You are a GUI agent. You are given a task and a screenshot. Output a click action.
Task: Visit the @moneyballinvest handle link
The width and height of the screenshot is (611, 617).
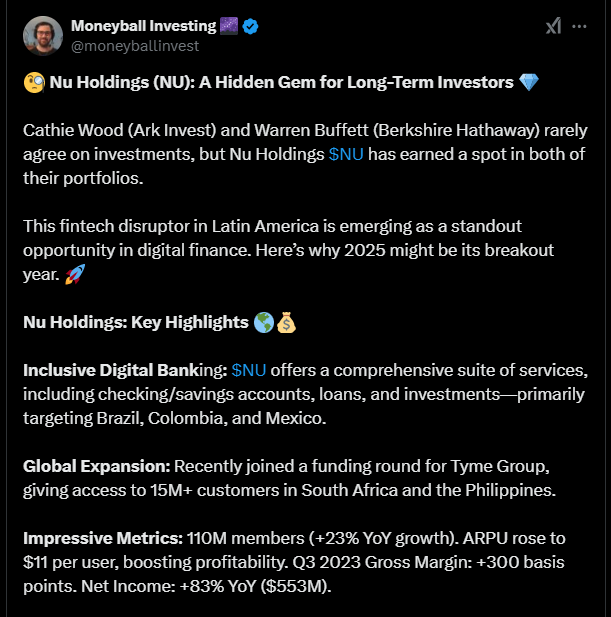[135, 45]
